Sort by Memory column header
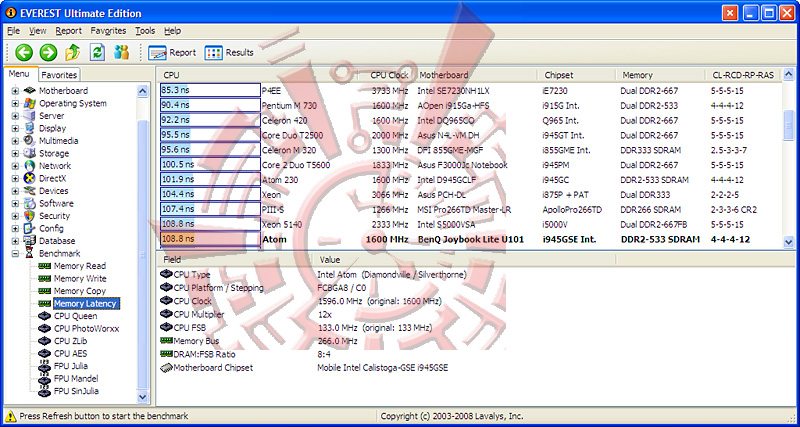 pyautogui.click(x=661, y=75)
